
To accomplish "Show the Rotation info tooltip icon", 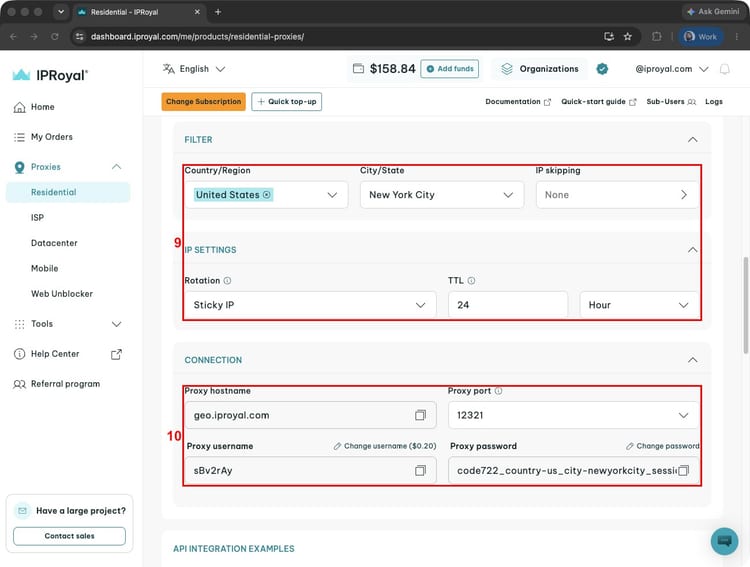I will point(227,281).
